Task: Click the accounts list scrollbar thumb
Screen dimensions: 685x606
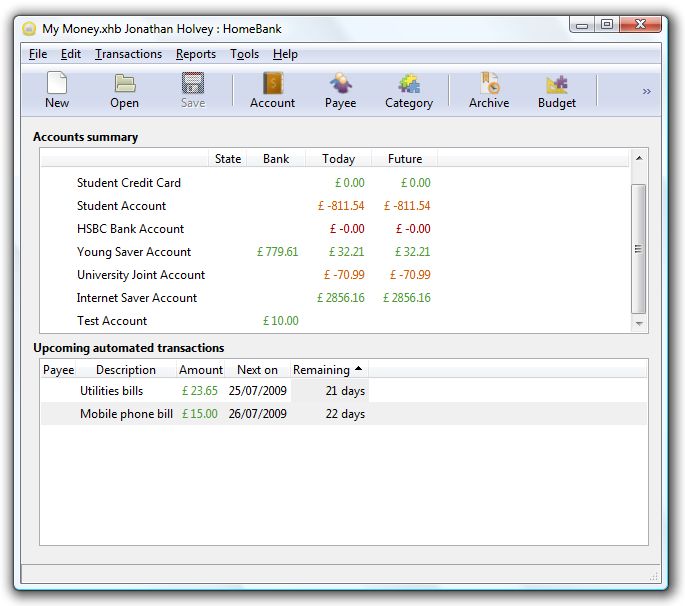Action: 639,248
